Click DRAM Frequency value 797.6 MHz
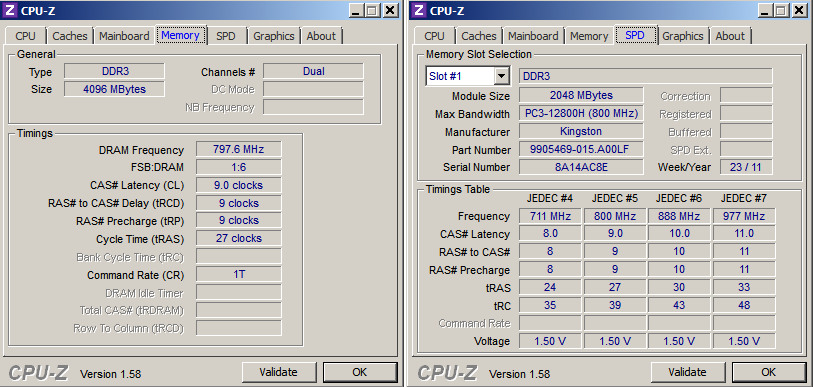The image size is (813, 387). pyautogui.click(x=239, y=149)
